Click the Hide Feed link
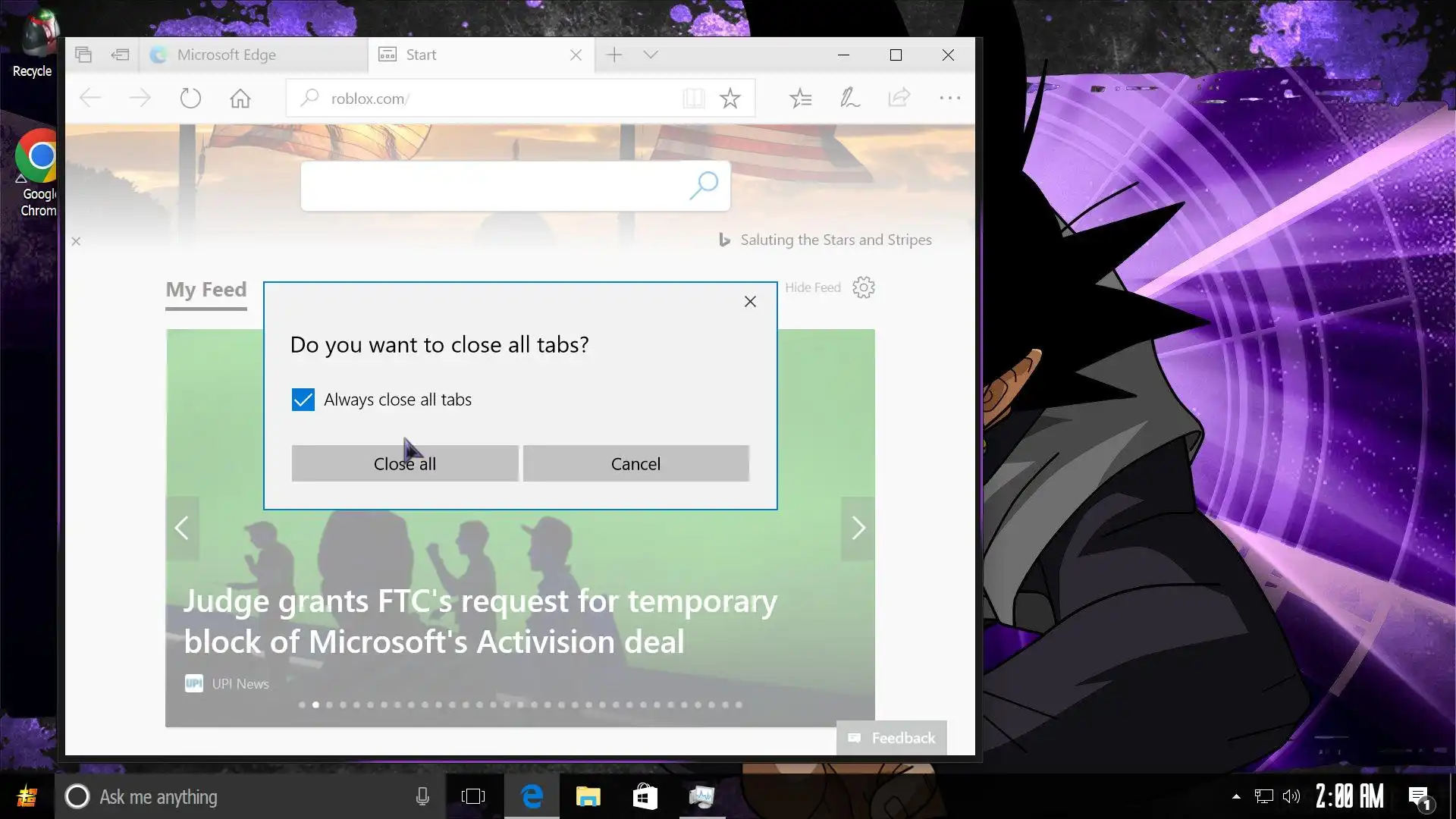 [812, 287]
